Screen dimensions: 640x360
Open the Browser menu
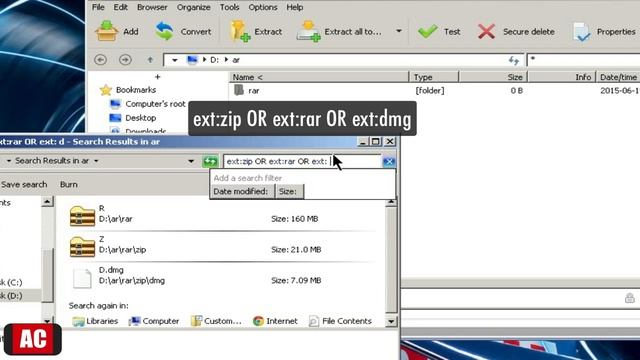[x=152, y=7]
